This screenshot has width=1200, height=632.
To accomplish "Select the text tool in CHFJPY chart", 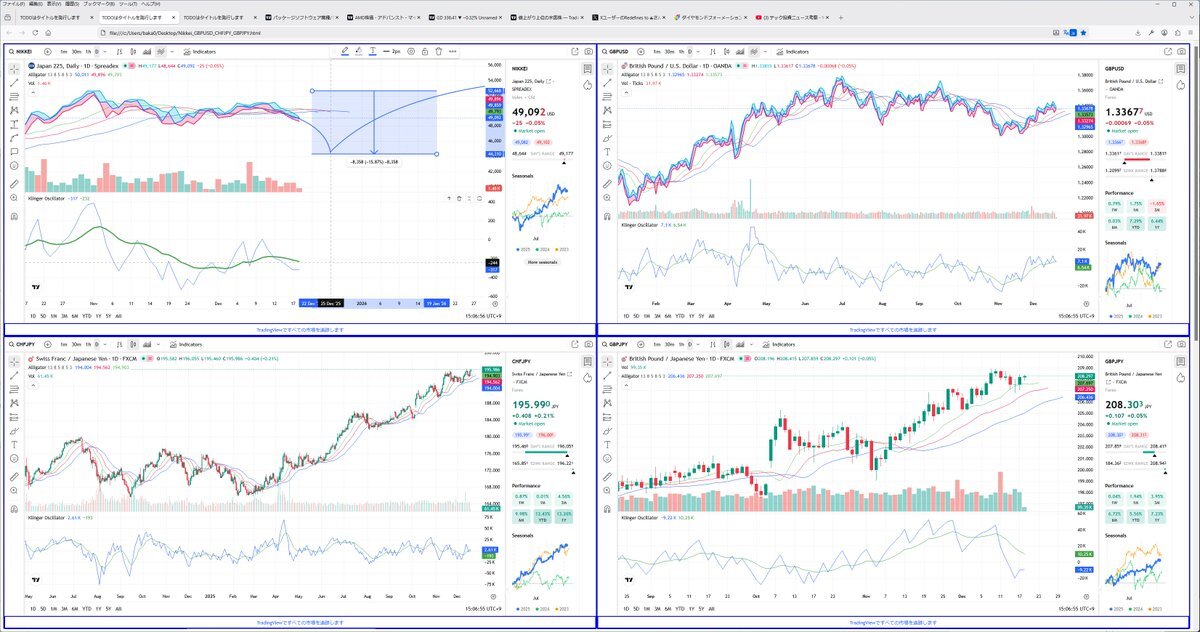I will pyautogui.click(x=14, y=444).
